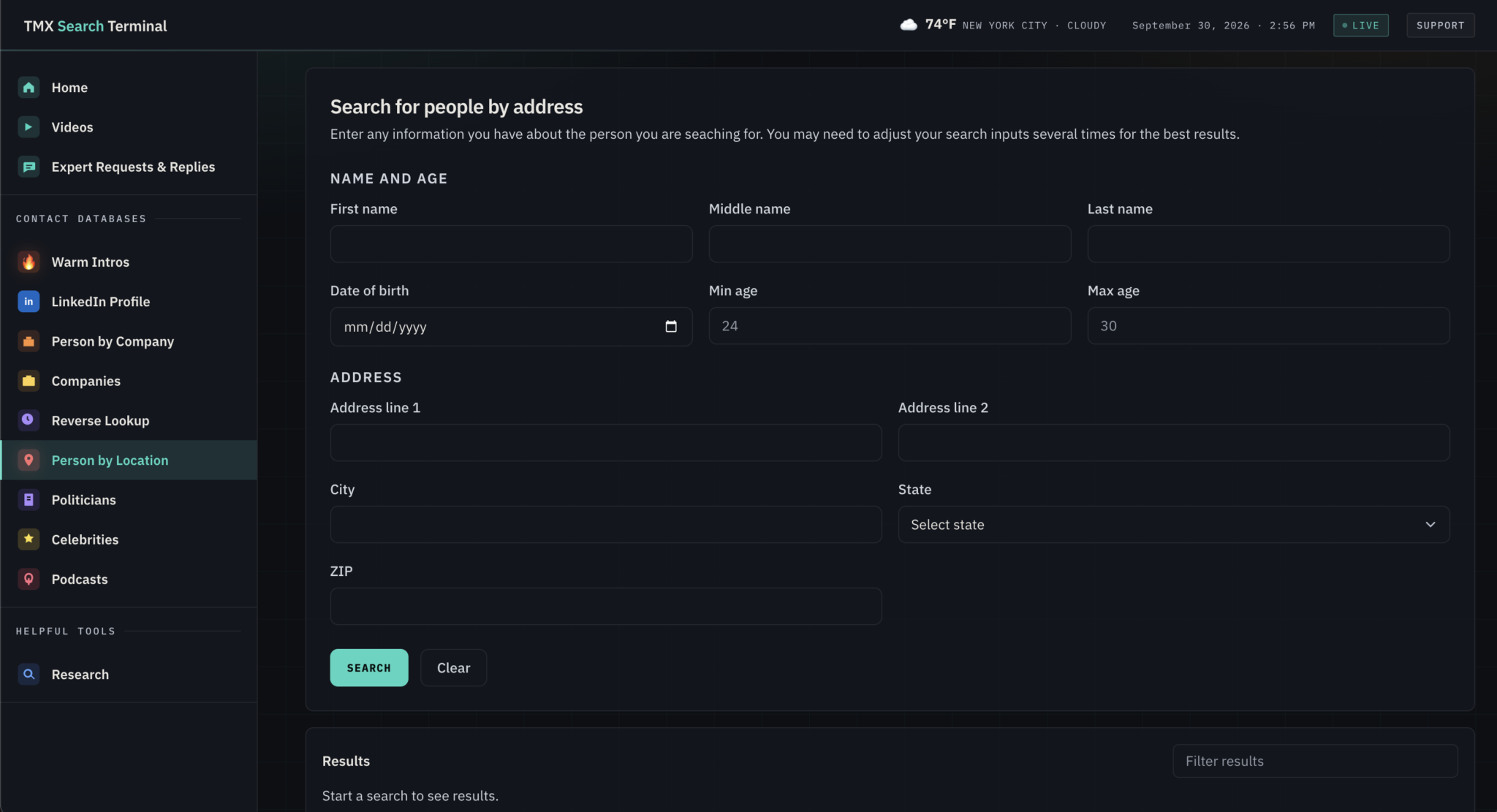Click the SEARCH button
Screen dimensions: 1497x812
[369, 667]
